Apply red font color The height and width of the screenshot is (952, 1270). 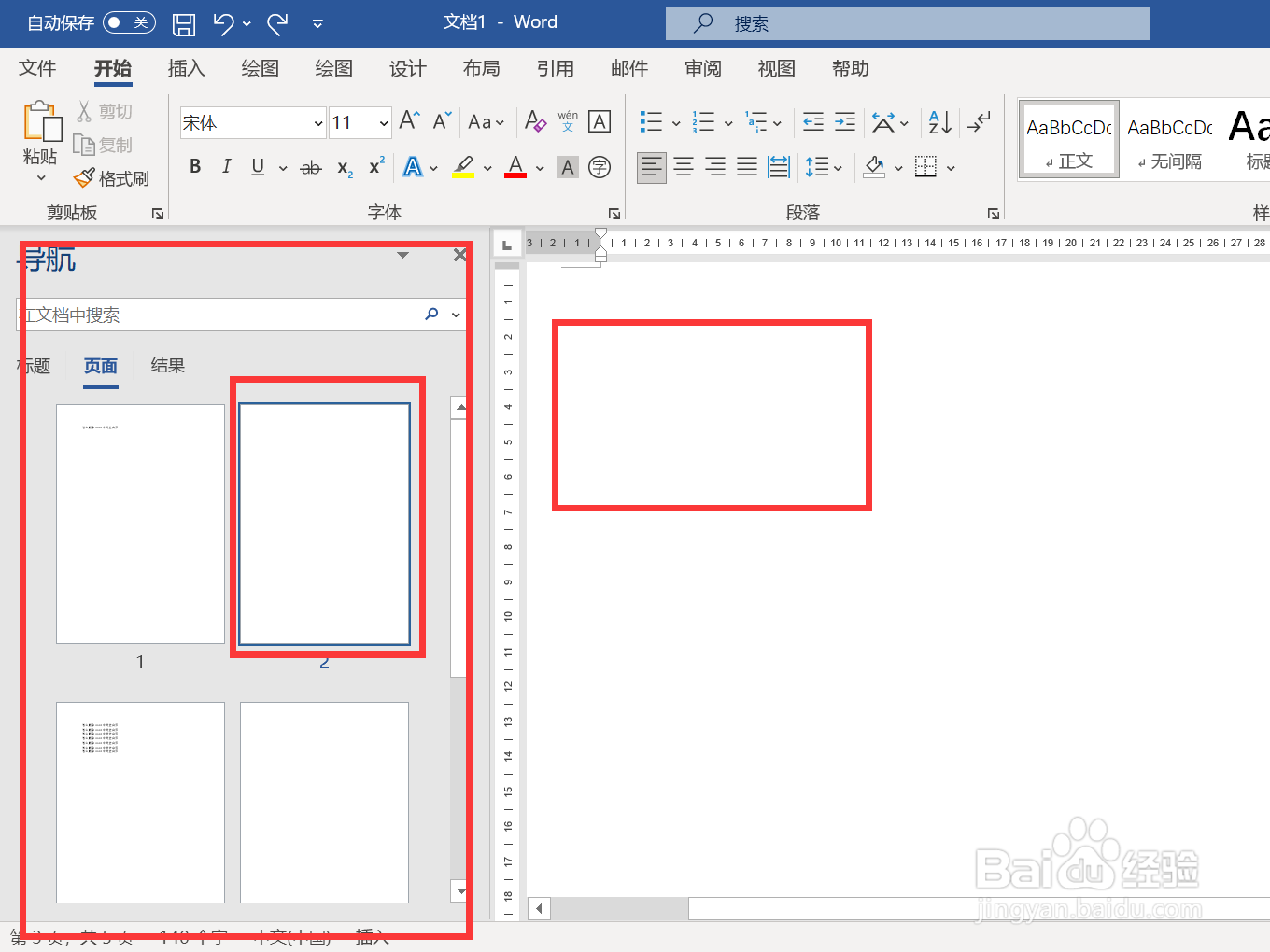point(515,167)
